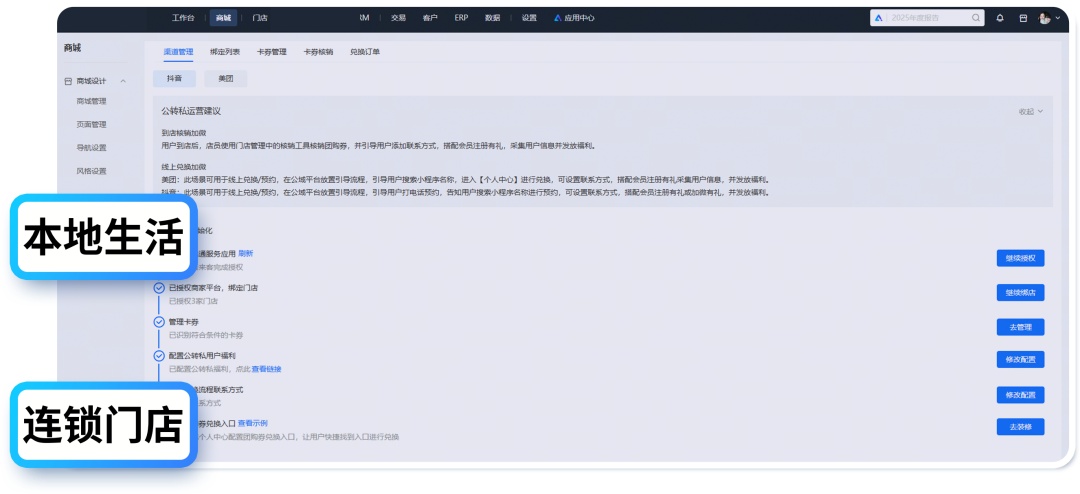Viewport: 1080px width, 494px height.
Task: Click the 去装修 button
Action: (x=1020, y=427)
